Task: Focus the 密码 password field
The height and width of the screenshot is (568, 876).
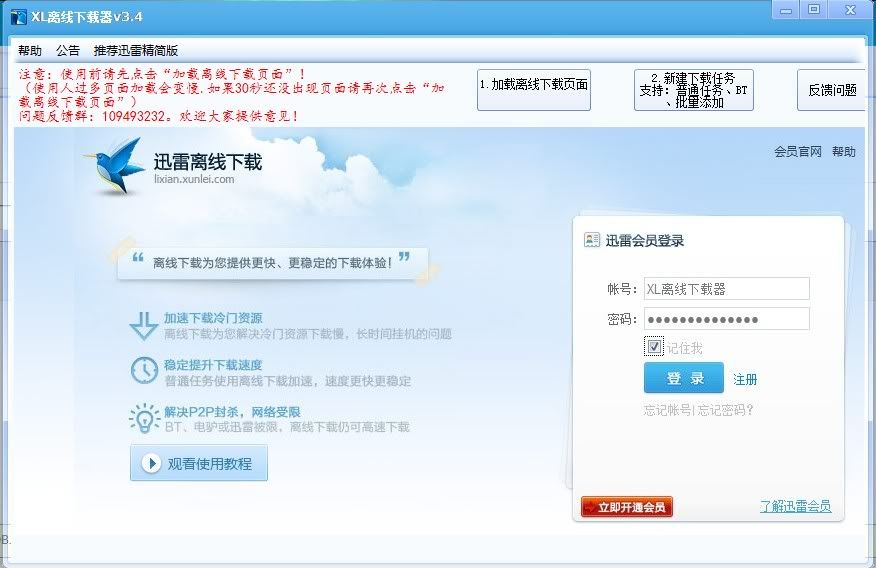Action: pyautogui.click(x=726, y=319)
